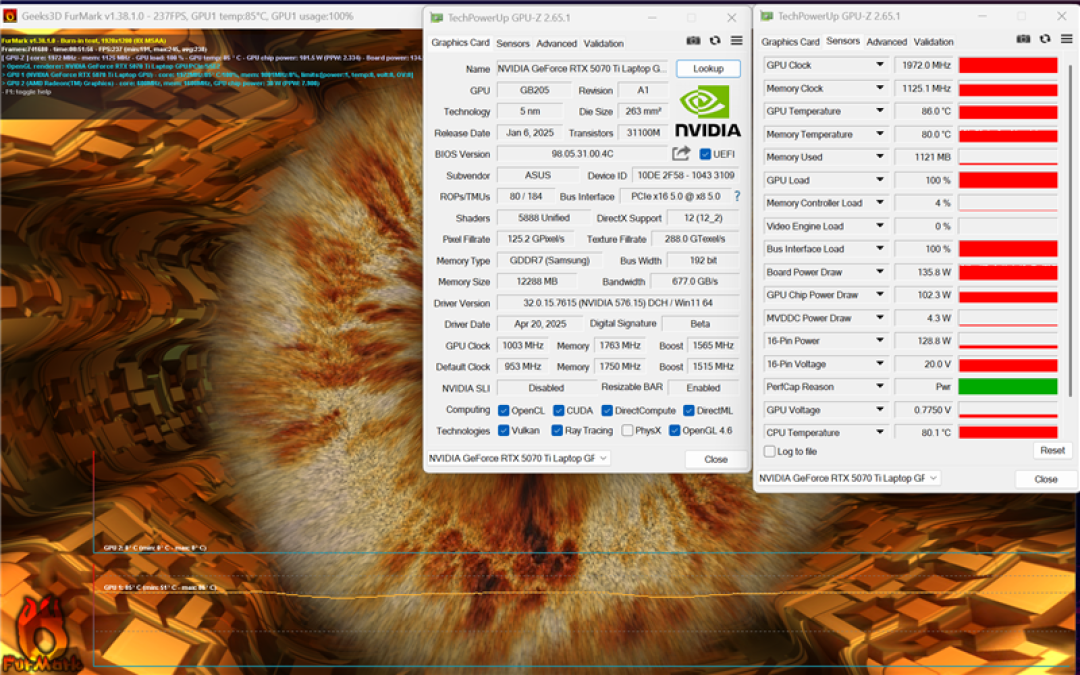Open the hamburger menu in Graphics Card window

(736, 41)
